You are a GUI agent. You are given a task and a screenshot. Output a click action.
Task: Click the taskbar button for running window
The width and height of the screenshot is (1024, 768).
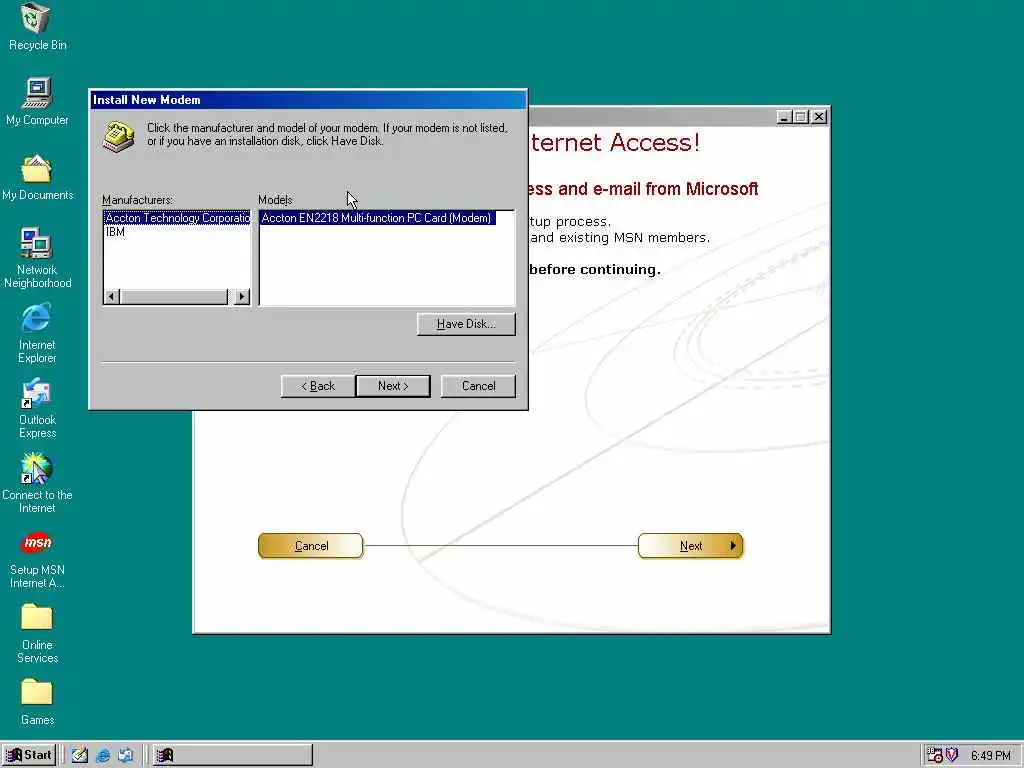pyautogui.click(x=232, y=756)
